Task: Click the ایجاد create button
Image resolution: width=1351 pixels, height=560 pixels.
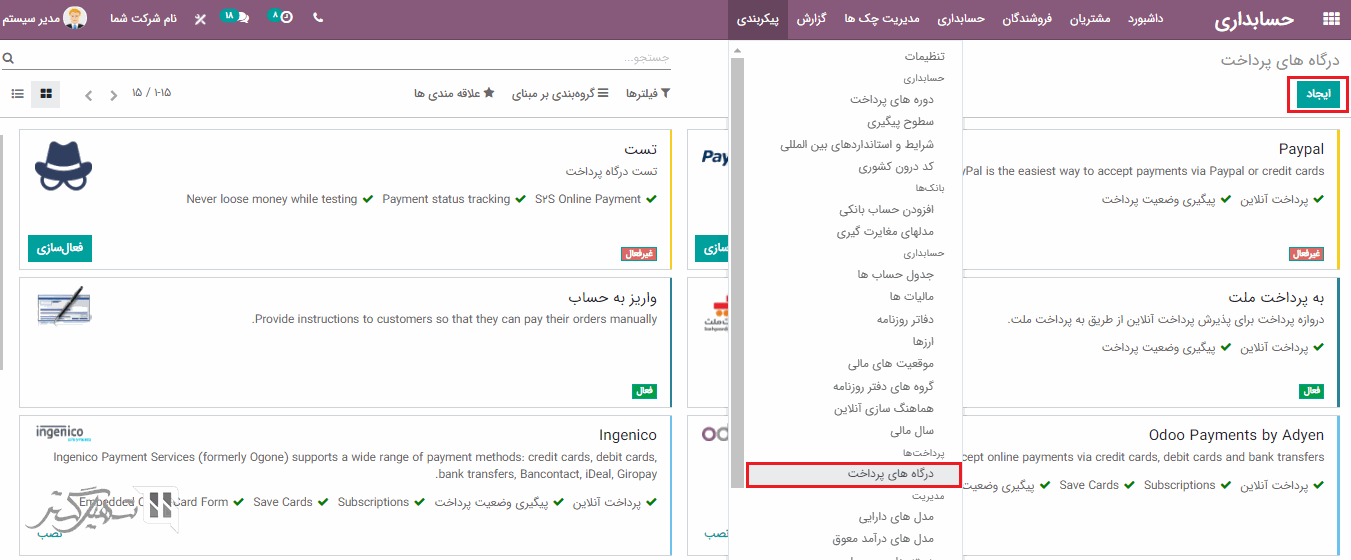Action: coord(1317,94)
